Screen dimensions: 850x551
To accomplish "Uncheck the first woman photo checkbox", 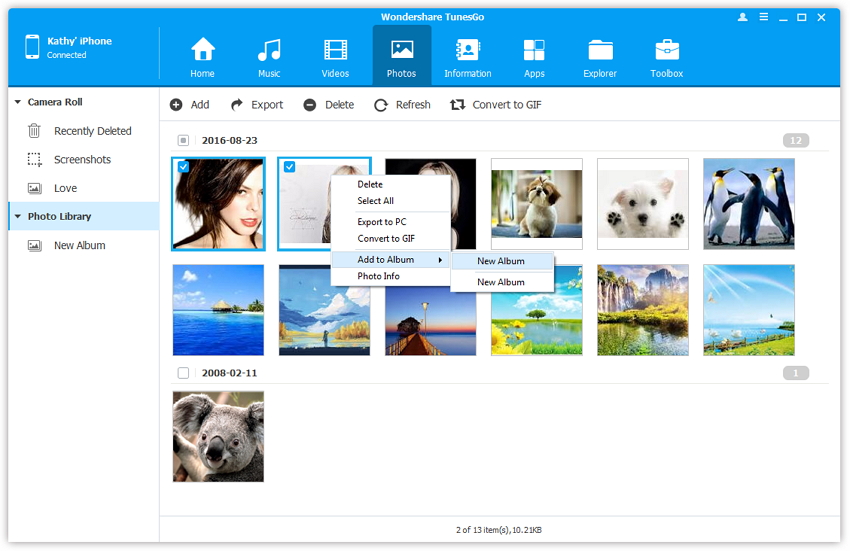I will point(183,168).
